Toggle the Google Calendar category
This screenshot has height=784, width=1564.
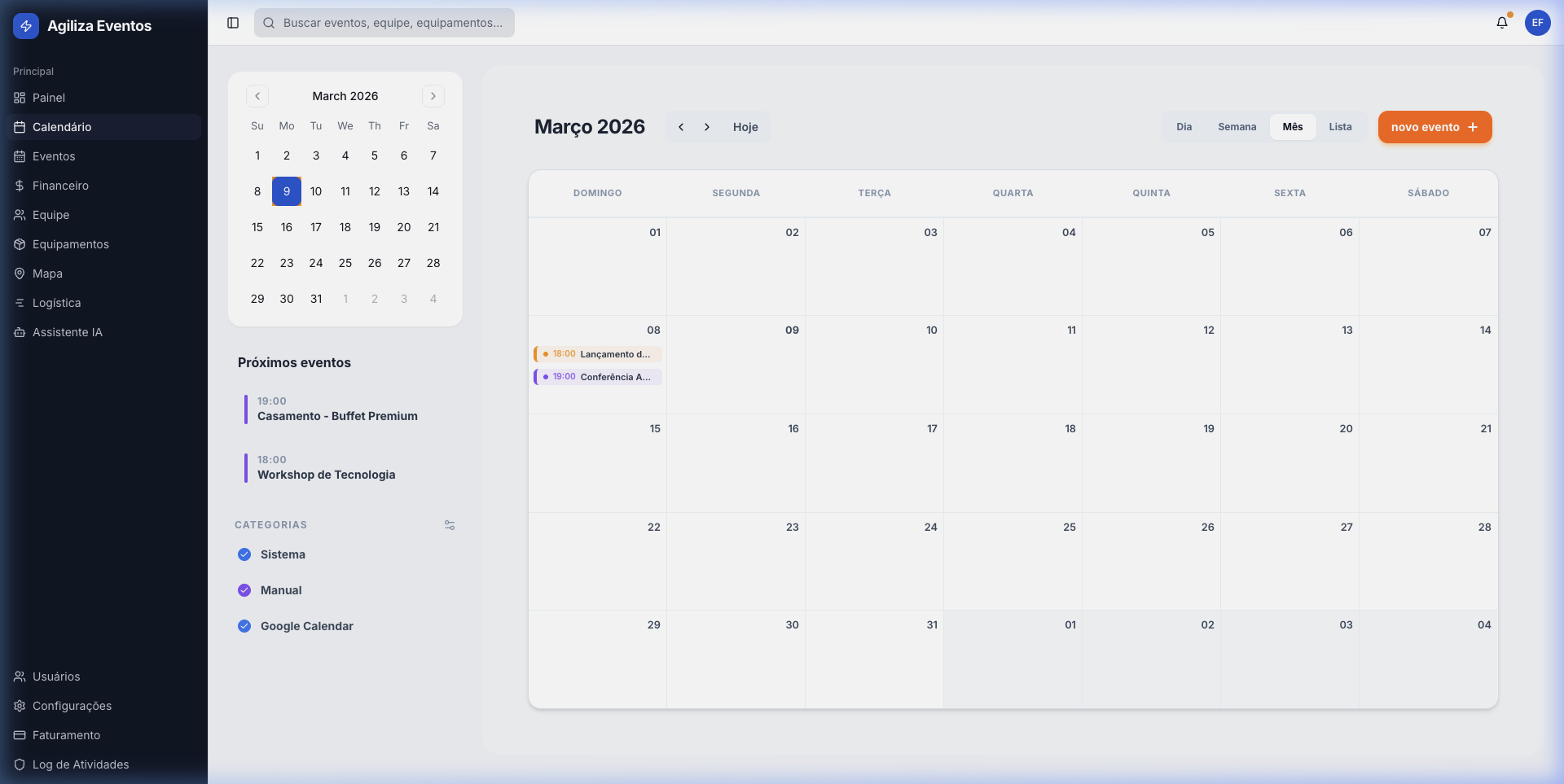point(244,626)
